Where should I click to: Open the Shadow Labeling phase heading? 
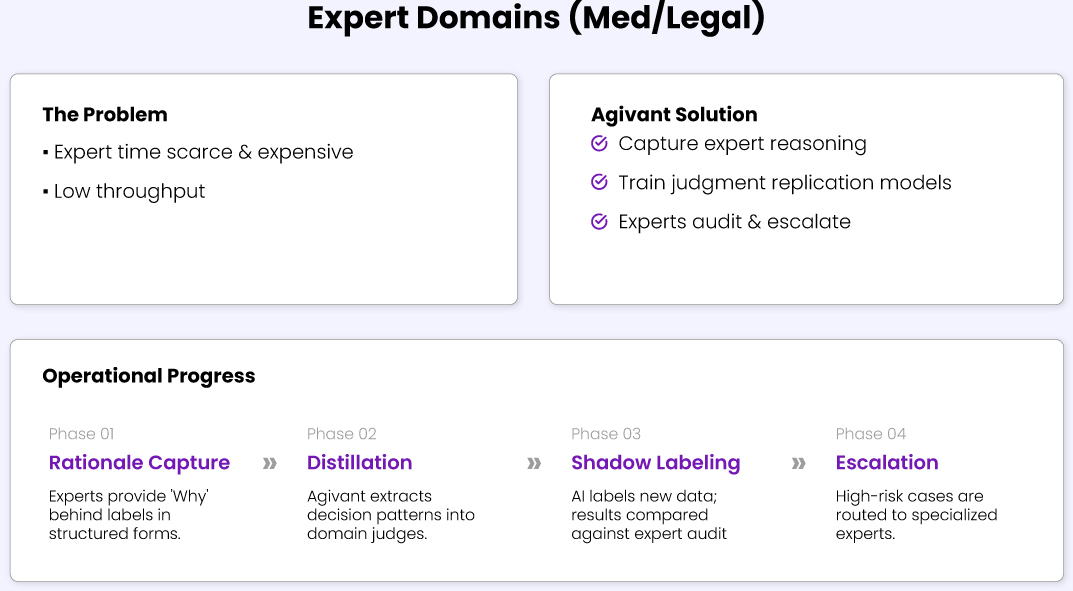[655, 463]
